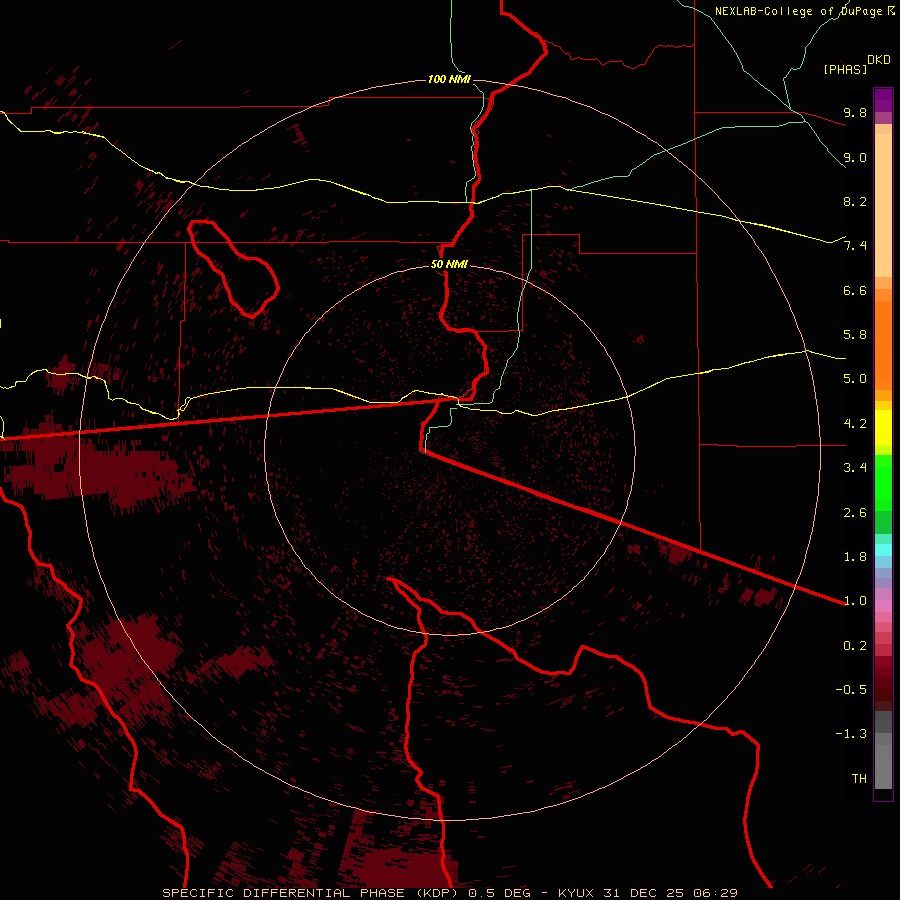
Task: Click the 1.8 scale value
Action: tap(855, 557)
